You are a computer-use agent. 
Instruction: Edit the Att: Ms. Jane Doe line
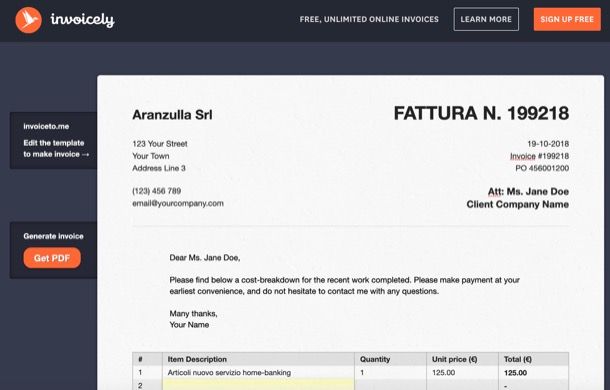click(528, 191)
